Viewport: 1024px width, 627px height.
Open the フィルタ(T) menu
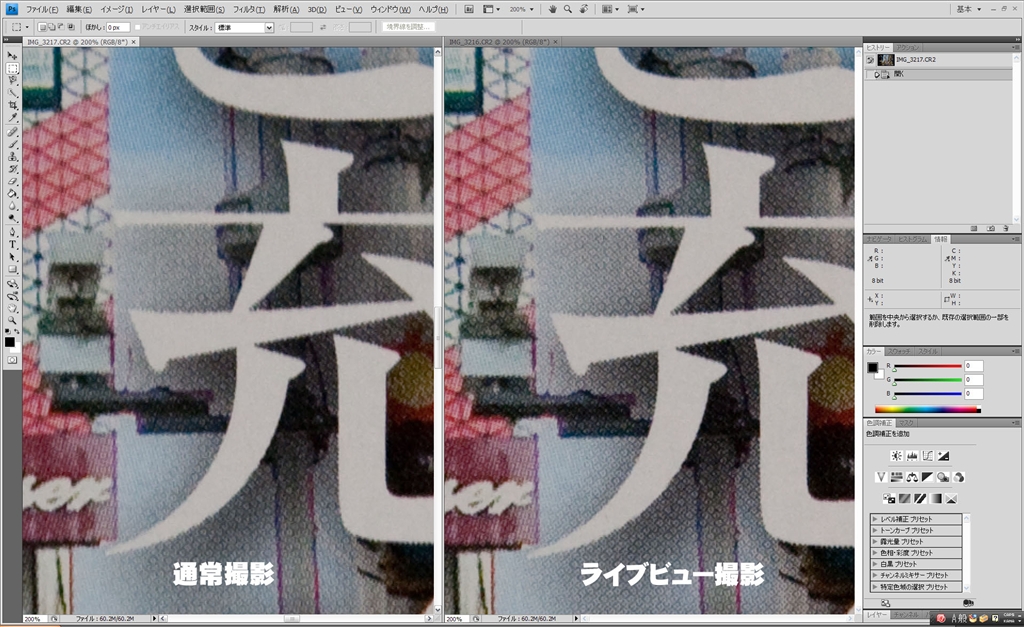pos(249,9)
